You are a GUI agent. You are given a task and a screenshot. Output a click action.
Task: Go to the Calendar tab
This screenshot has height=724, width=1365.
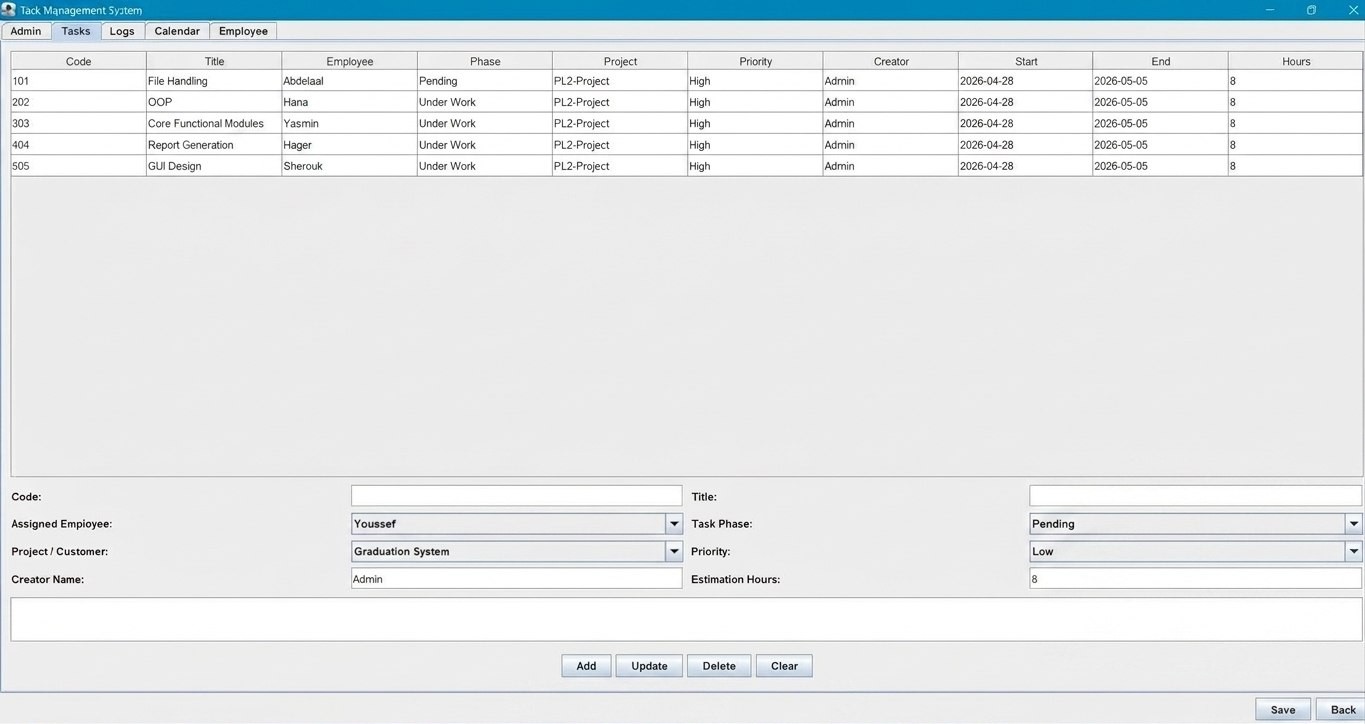coord(177,31)
